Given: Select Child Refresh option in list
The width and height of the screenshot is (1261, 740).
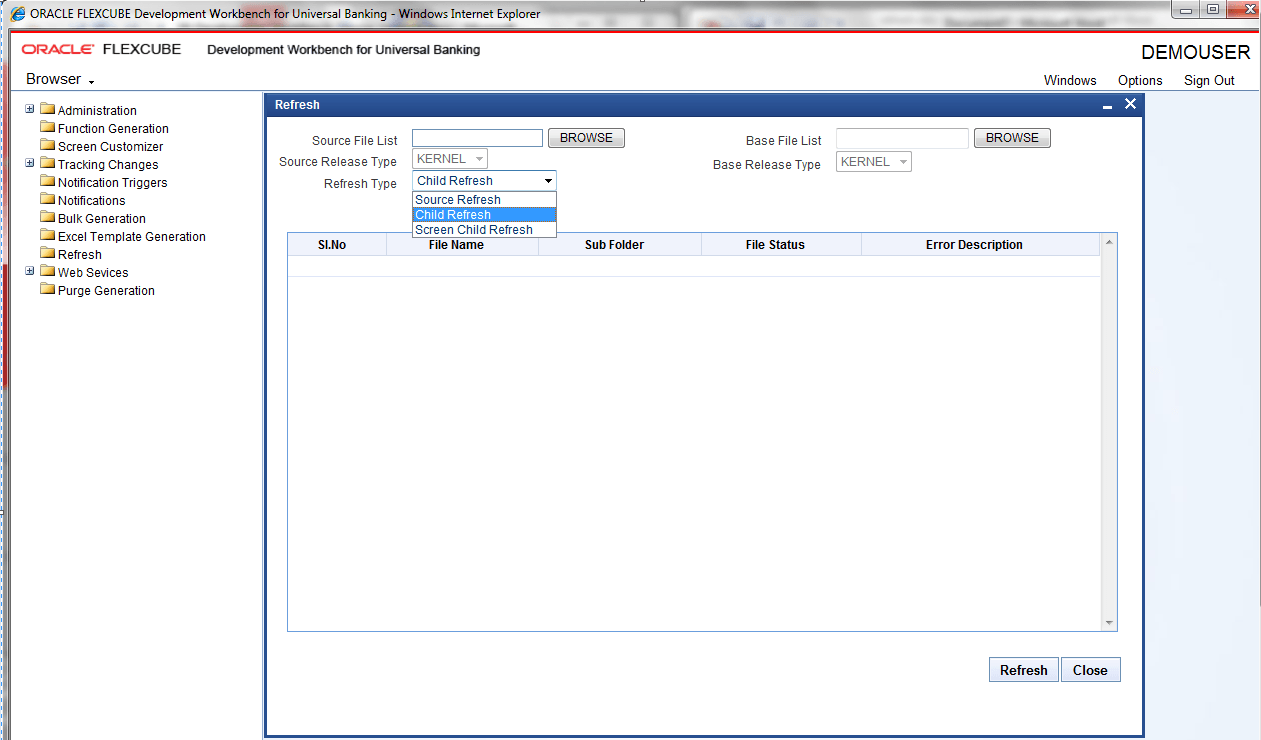Looking at the screenshot, I should pos(484,215).
